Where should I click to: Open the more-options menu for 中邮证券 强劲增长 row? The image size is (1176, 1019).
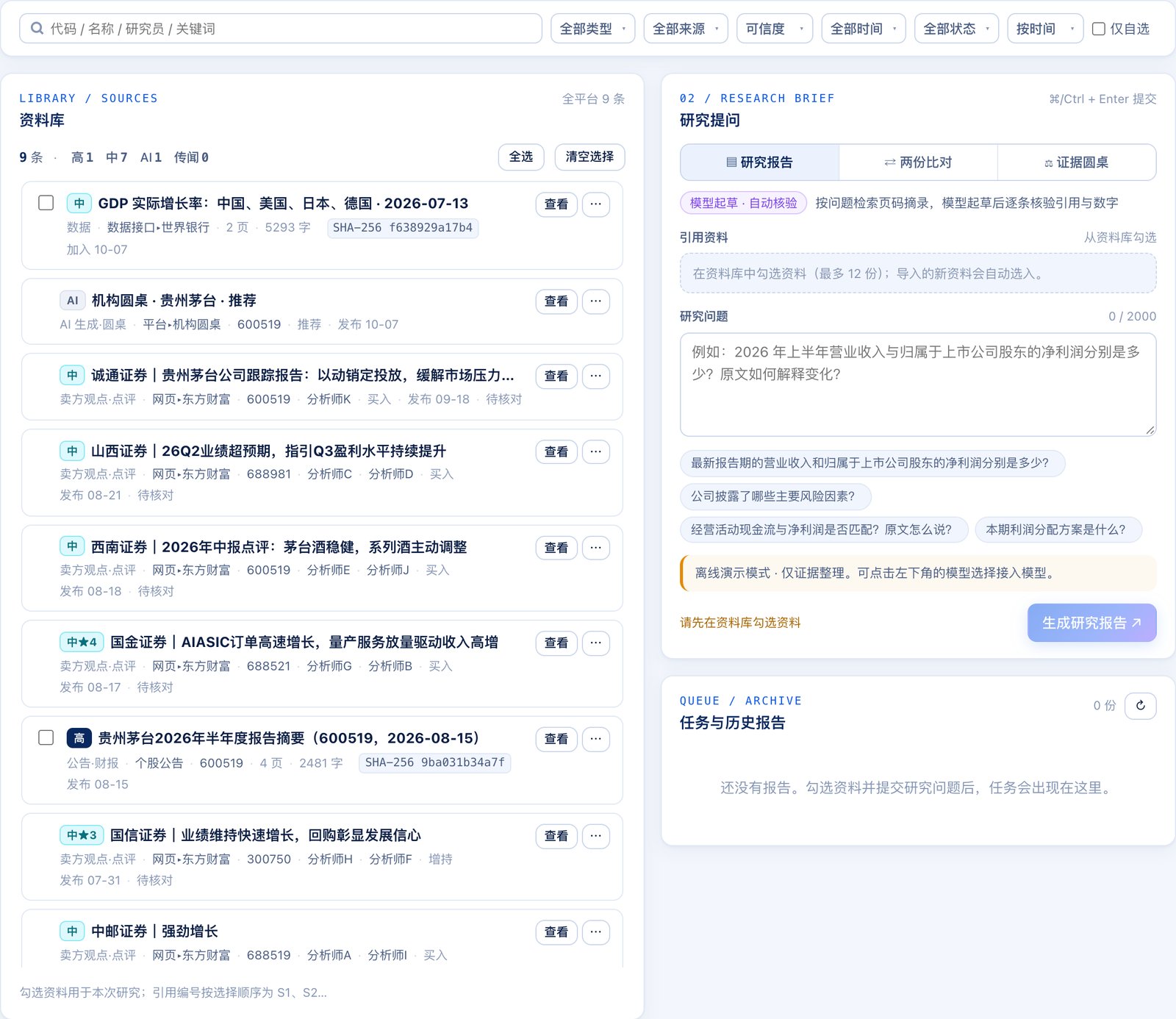pos(595,932)
